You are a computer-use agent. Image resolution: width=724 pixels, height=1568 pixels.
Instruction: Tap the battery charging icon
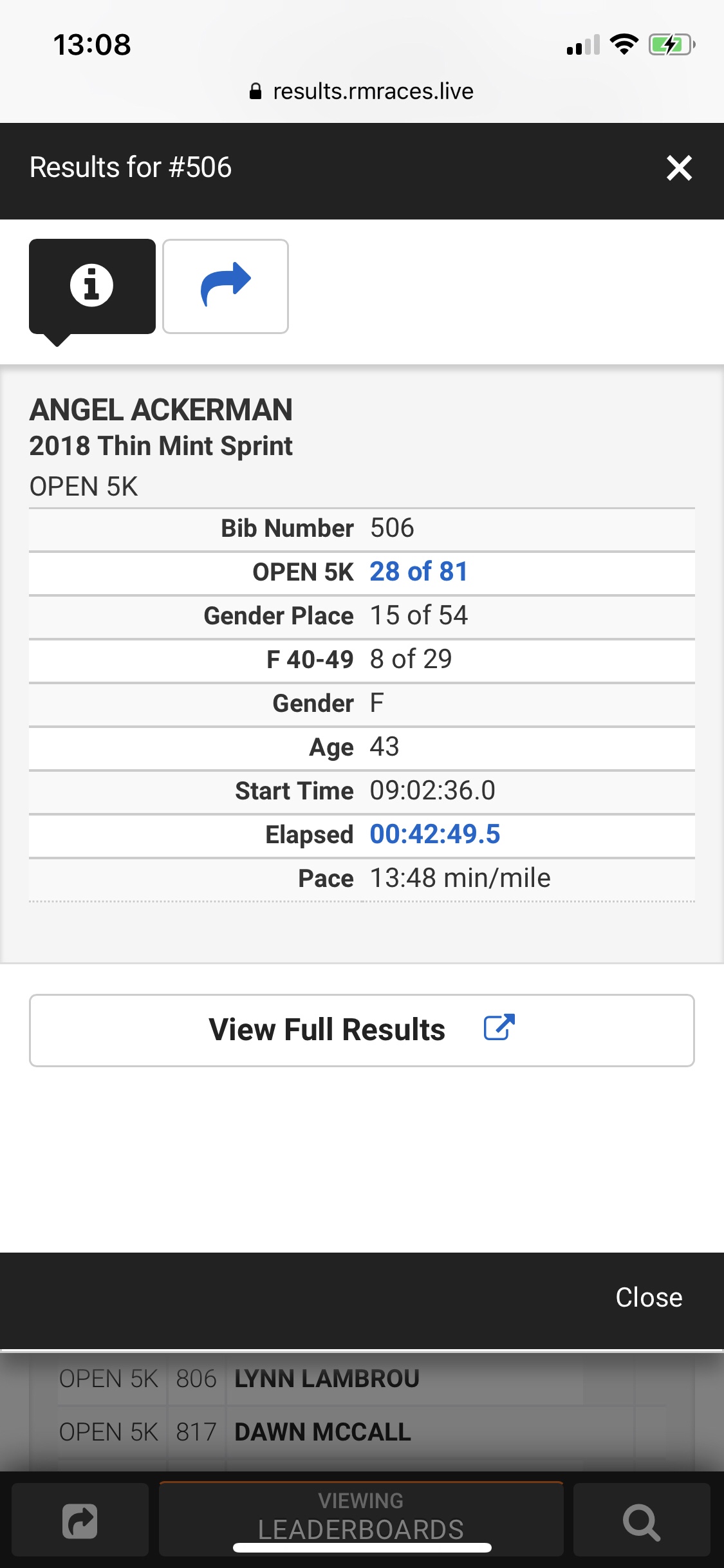point(671,44)
